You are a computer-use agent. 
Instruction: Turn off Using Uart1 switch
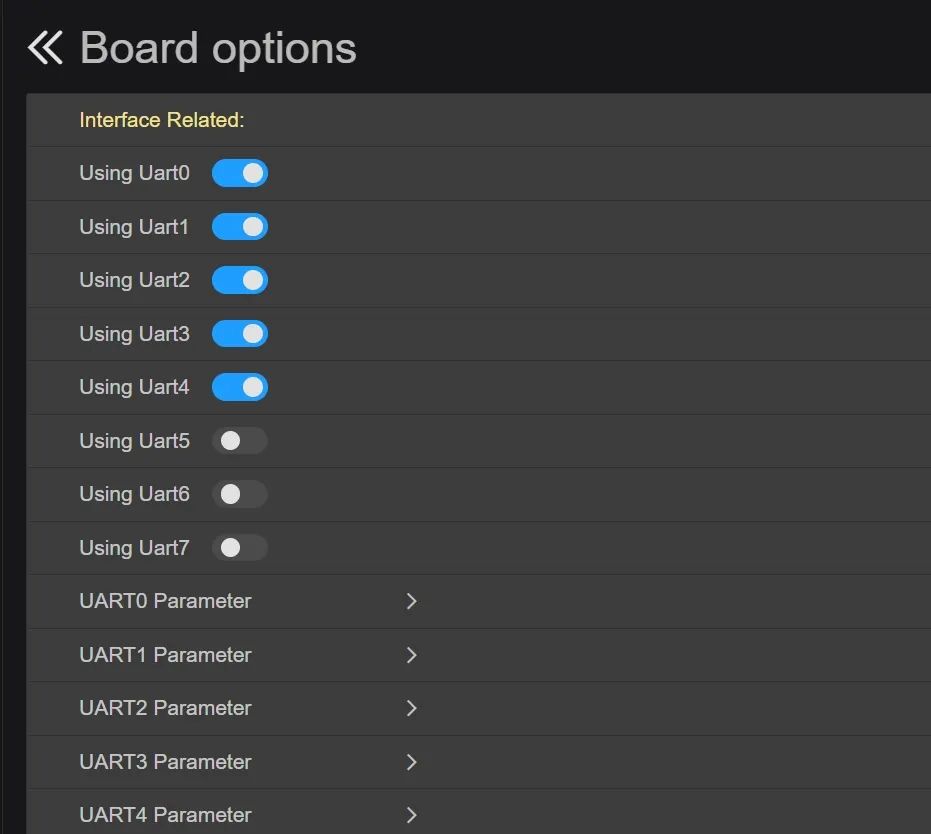click(240, 227)
